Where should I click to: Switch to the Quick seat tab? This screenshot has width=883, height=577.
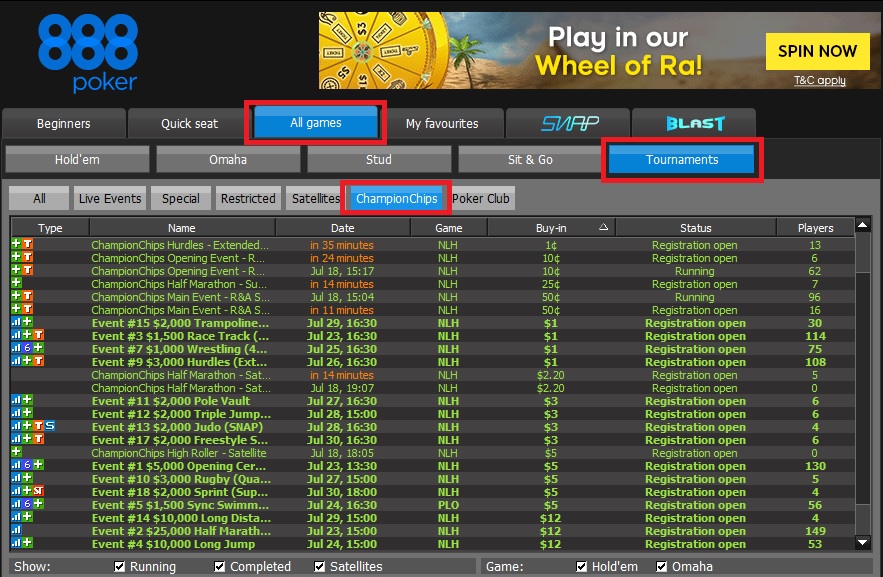pos(189,123)
